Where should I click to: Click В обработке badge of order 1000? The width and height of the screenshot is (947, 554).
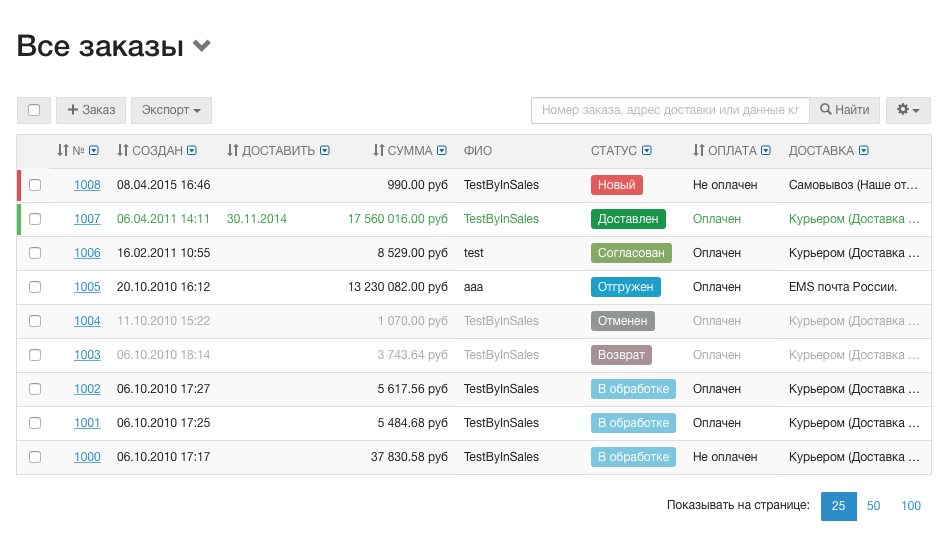[x=633, y=457]
